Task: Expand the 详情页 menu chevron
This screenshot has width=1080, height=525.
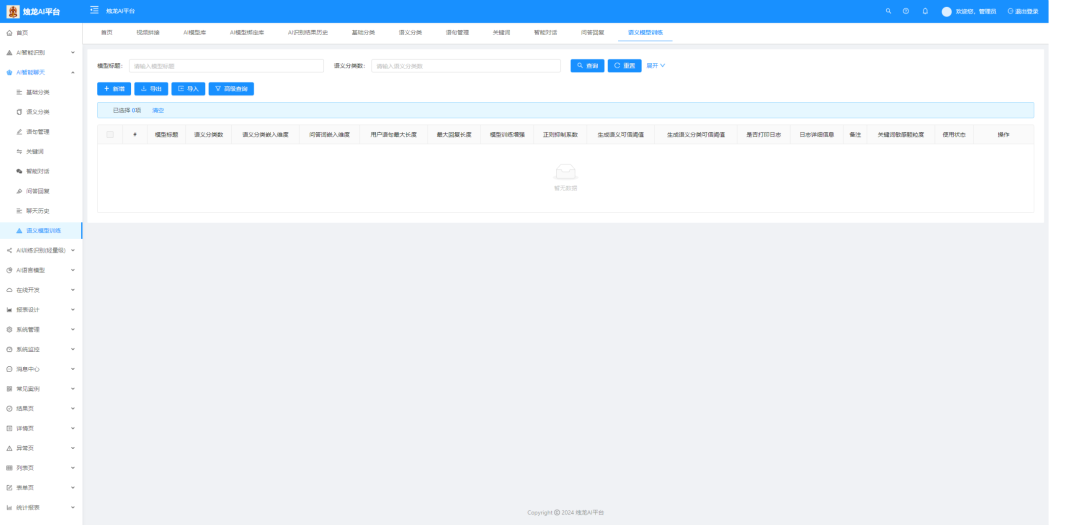Action: point(73,429)
